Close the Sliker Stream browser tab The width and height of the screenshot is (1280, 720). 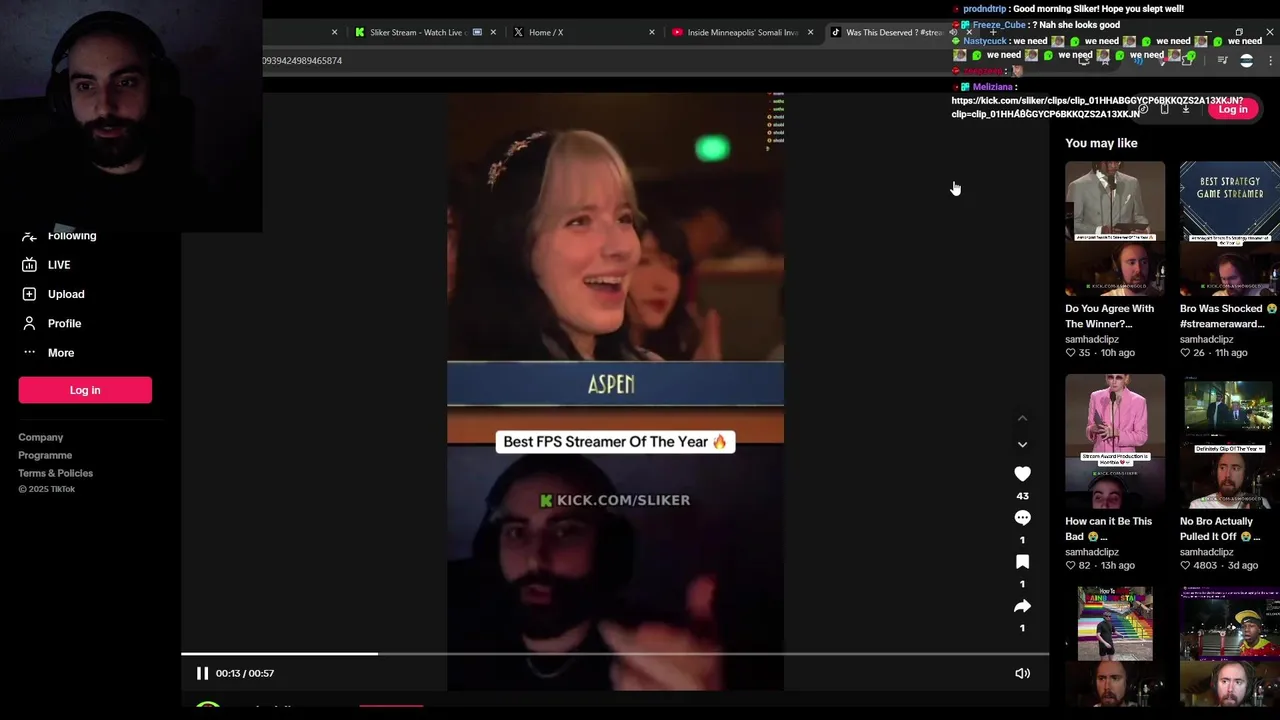tap(493, 32)
